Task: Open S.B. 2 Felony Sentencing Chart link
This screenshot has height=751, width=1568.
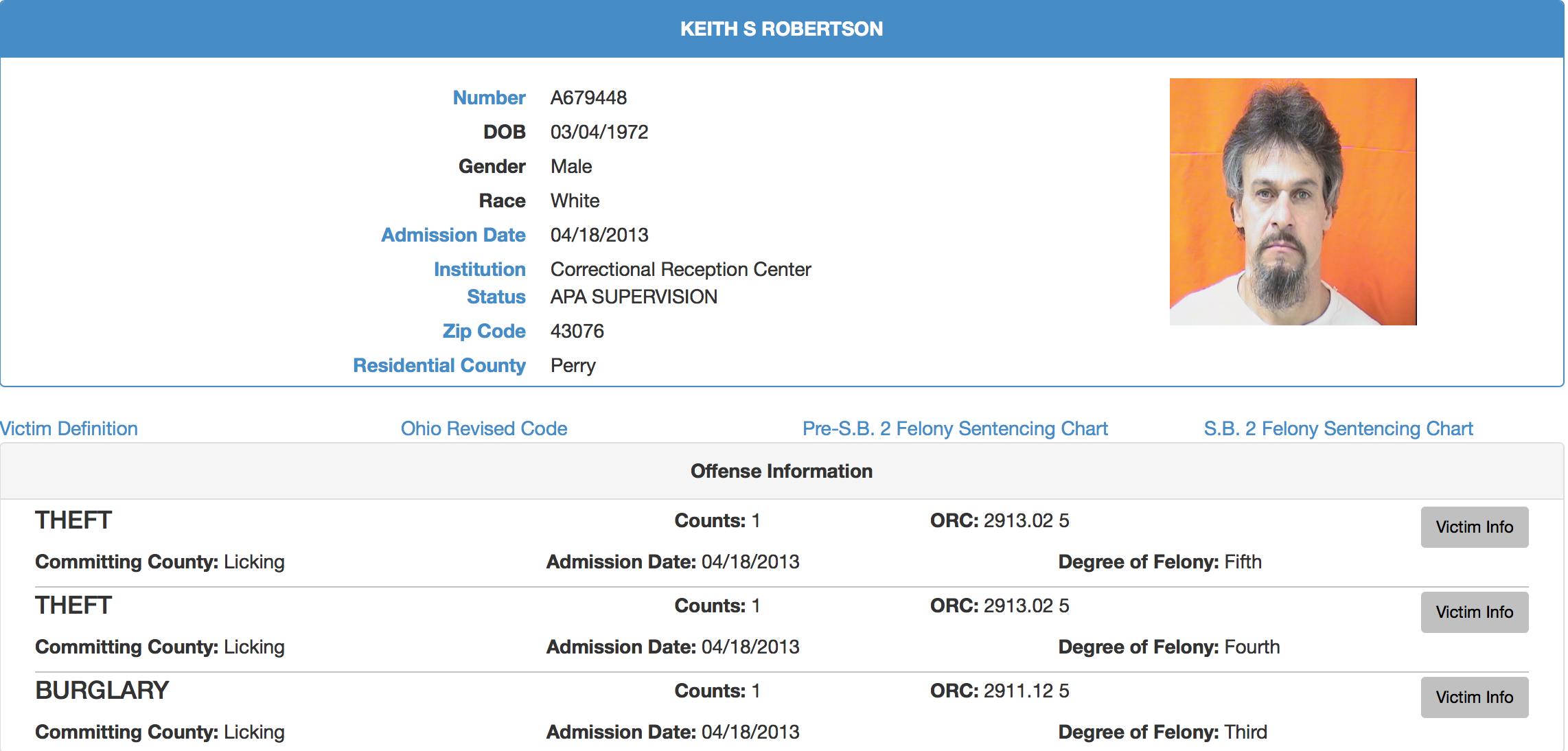Action: (1338, 428)
